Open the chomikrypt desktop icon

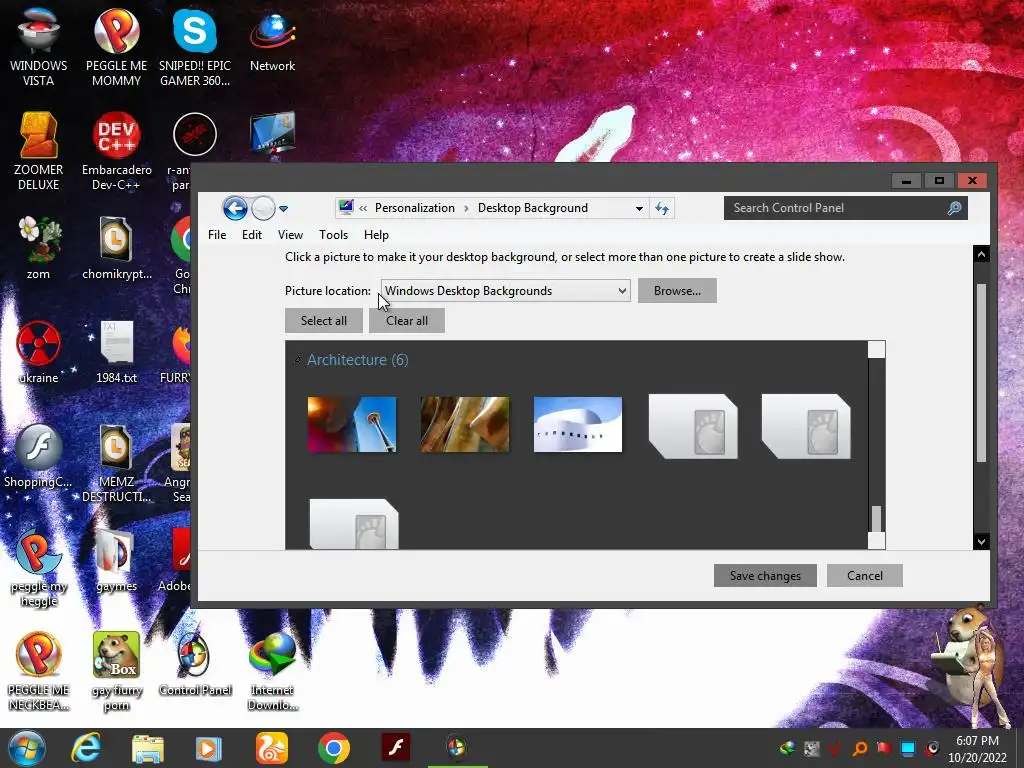[x=116, y=248]
